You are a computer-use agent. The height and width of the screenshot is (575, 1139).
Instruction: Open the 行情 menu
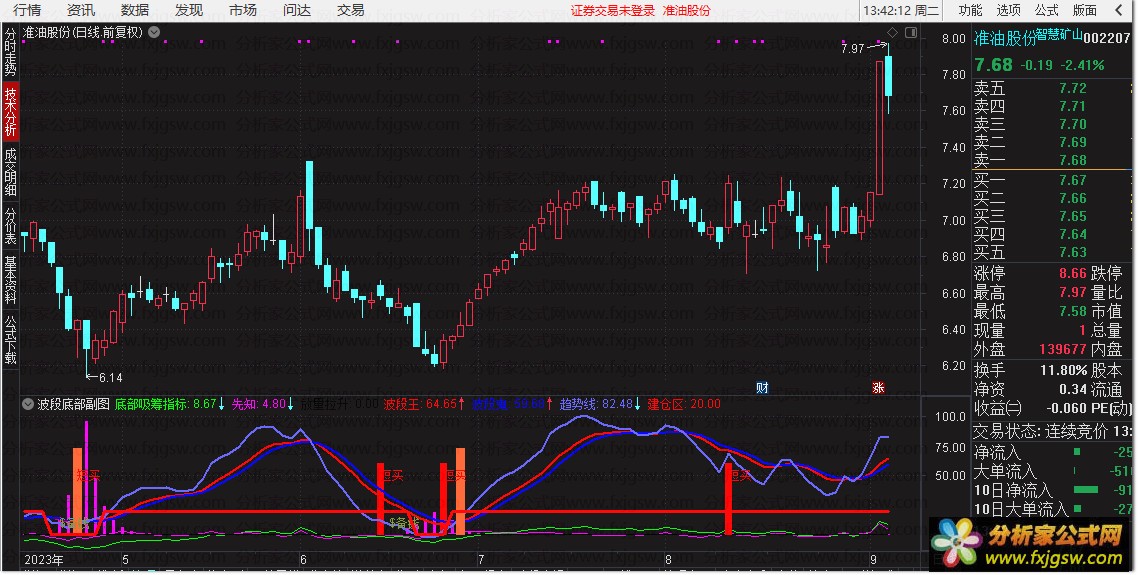27,10
